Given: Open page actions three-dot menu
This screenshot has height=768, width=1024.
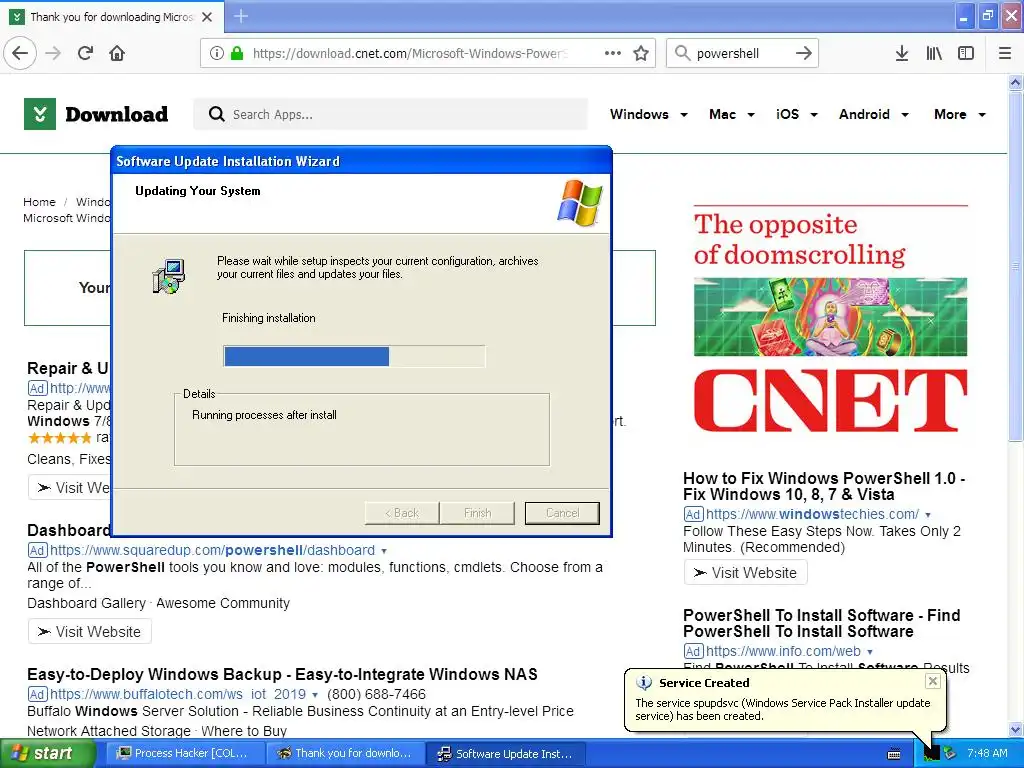Looking at the screenshot, I should click(613, 53).
